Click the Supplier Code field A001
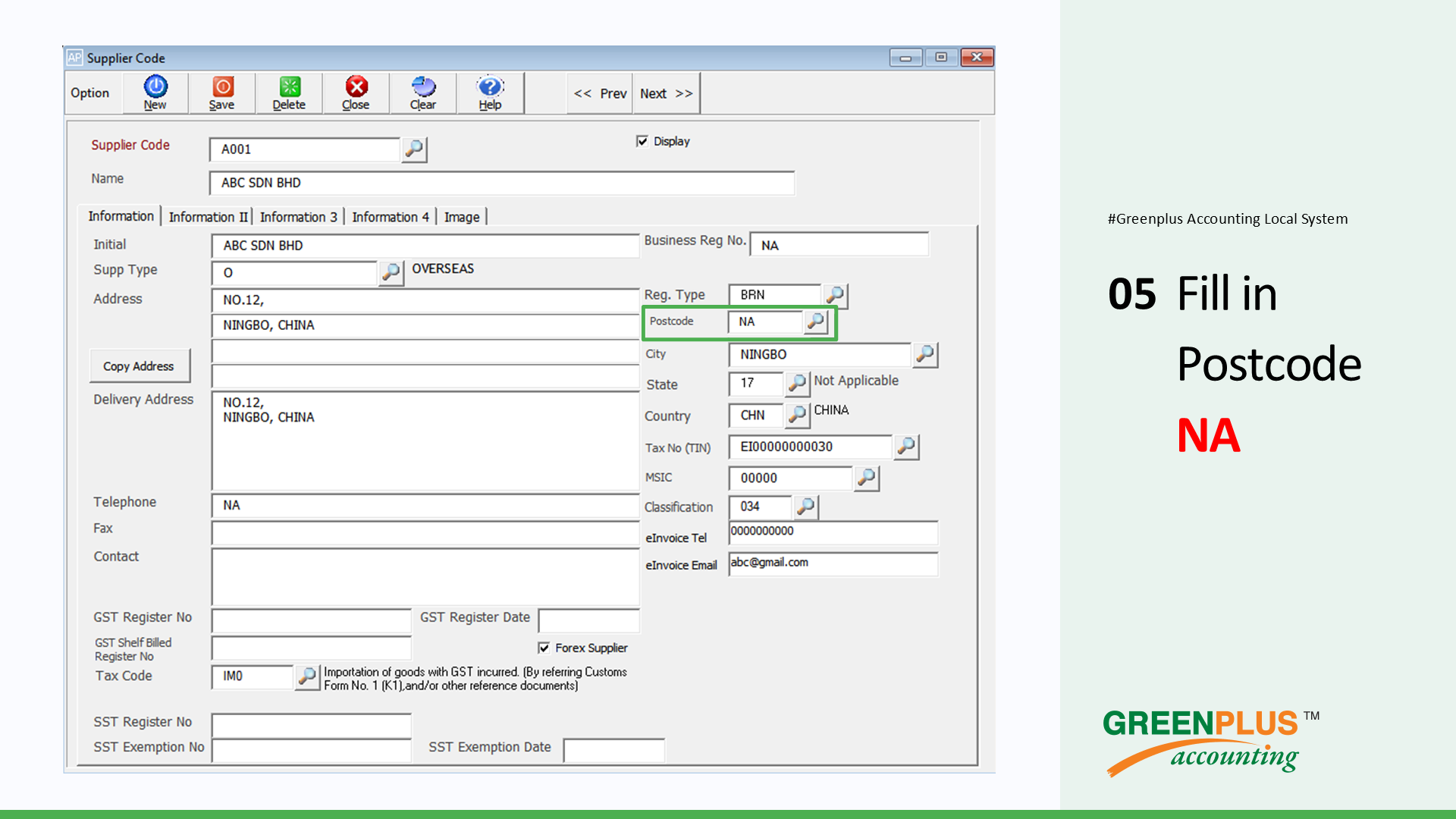The height and width of the screenshot is (819, 1456). point(305,149)
